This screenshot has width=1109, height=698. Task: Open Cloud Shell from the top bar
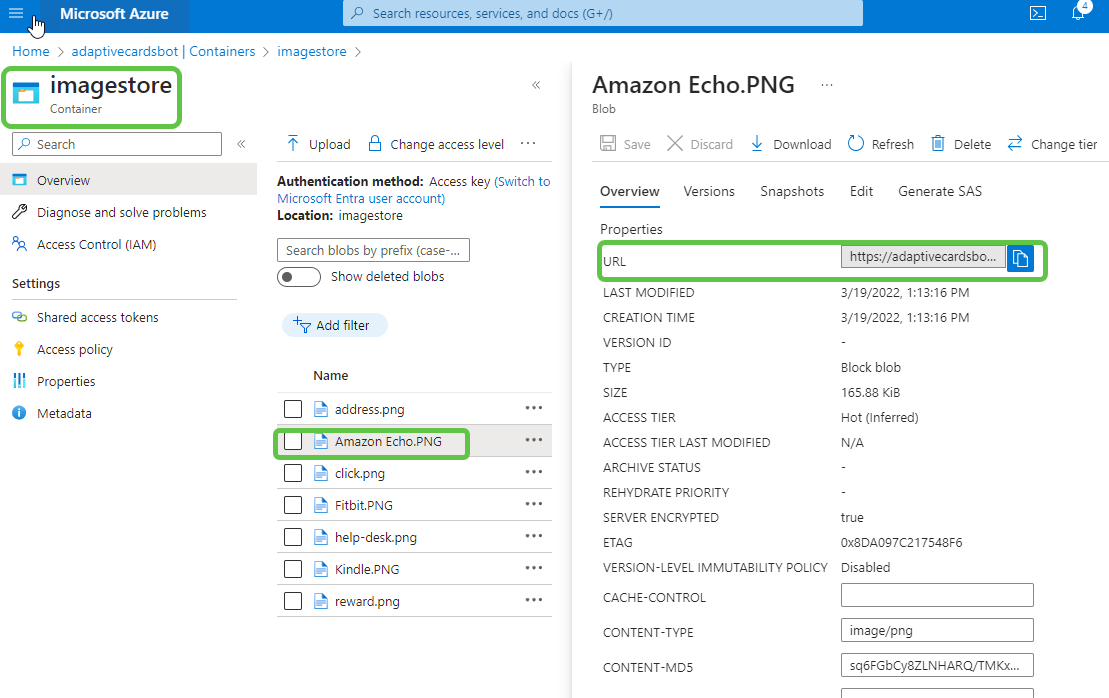point(1038,14)
